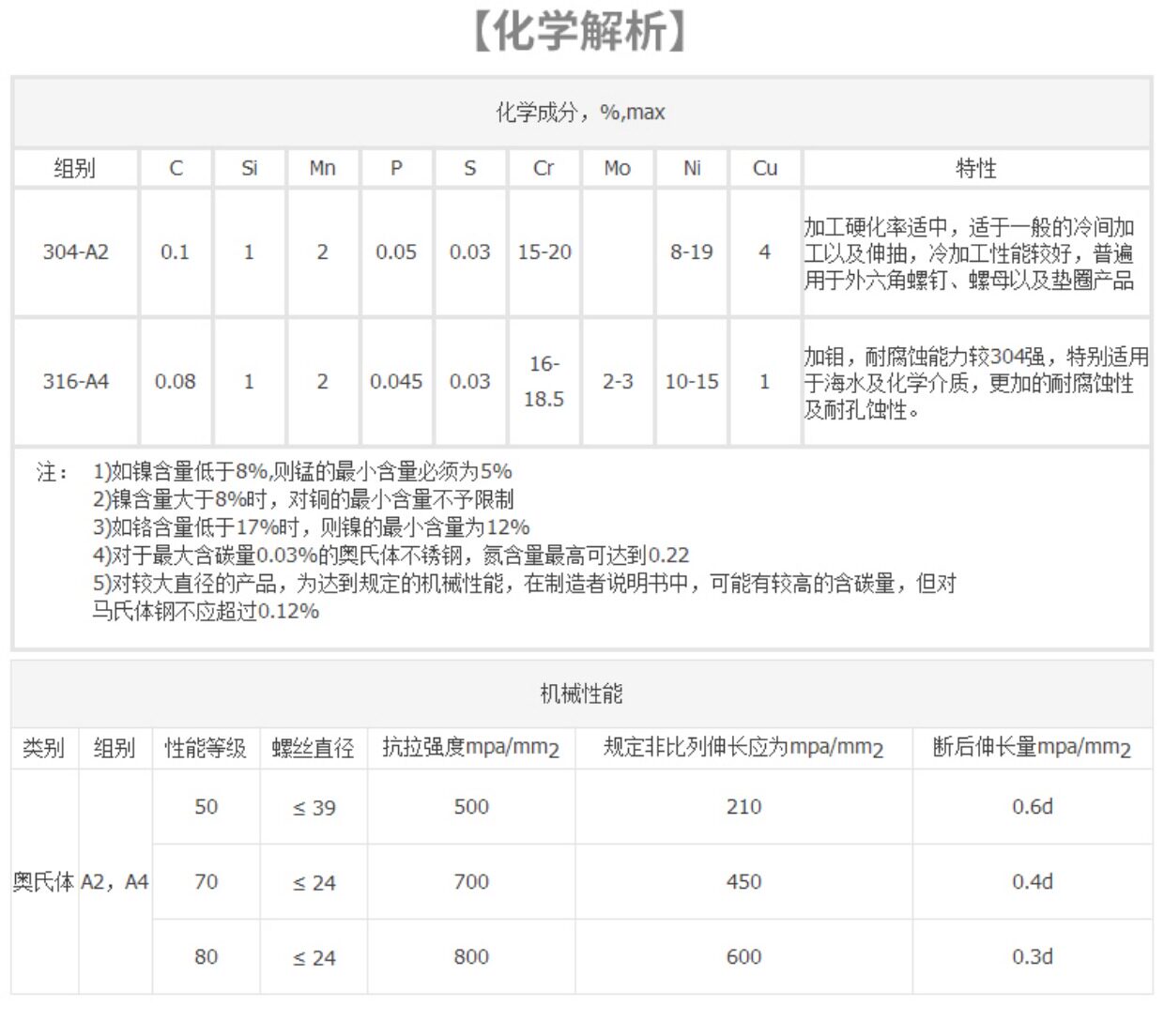Select the 奥氏体 category cell
Viewport: 1164px width, 1036px height.
tap(43, 882)
